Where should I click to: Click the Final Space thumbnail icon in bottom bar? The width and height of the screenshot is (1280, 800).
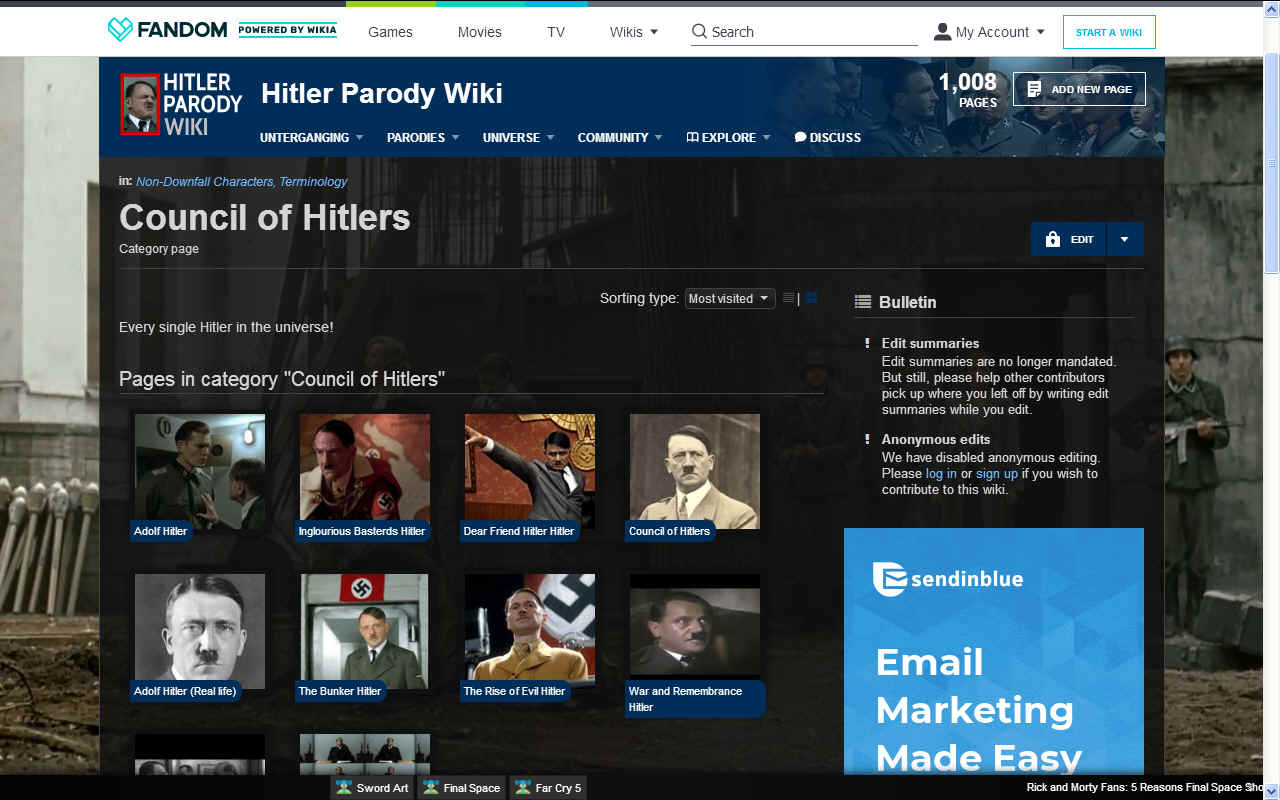click(x=431, y=787)
